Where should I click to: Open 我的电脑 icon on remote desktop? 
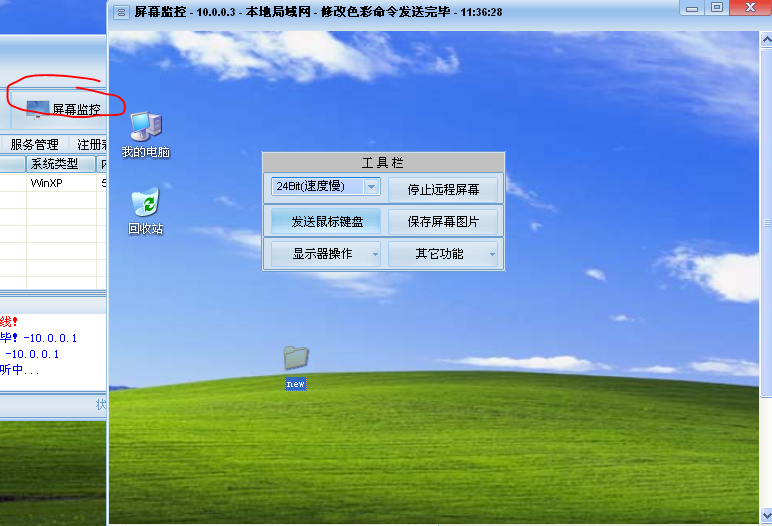click(x=146, y=134)
